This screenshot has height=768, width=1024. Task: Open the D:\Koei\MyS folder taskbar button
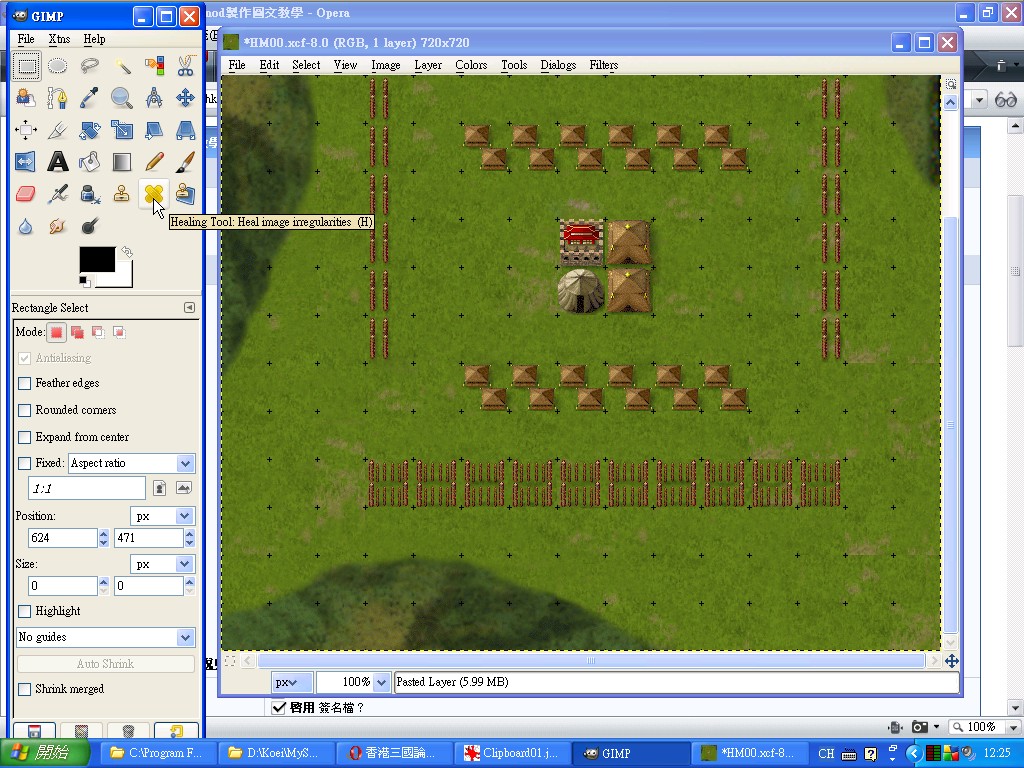click(276, 753)
